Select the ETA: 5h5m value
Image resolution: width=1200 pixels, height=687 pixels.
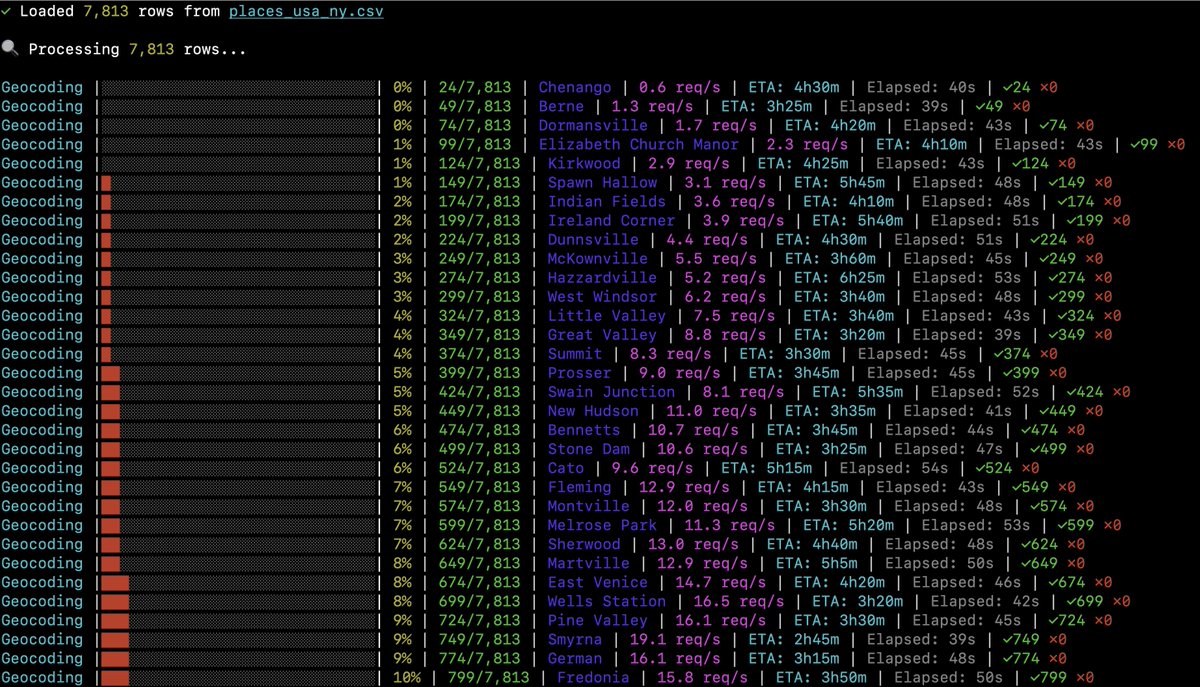(826, 563)
